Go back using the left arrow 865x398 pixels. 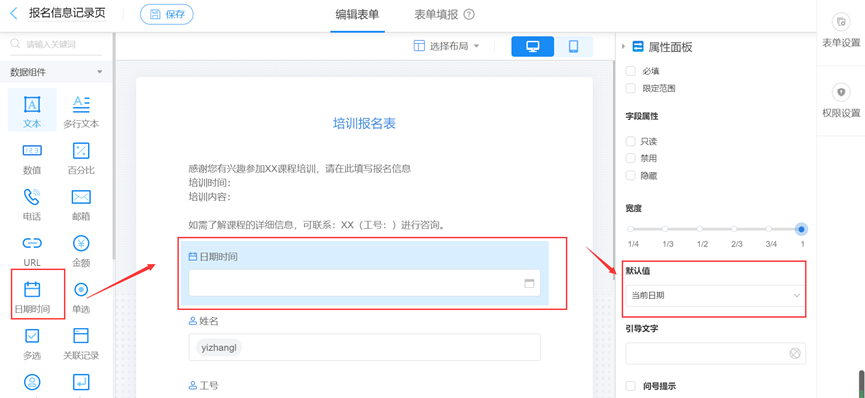[13, 13]
